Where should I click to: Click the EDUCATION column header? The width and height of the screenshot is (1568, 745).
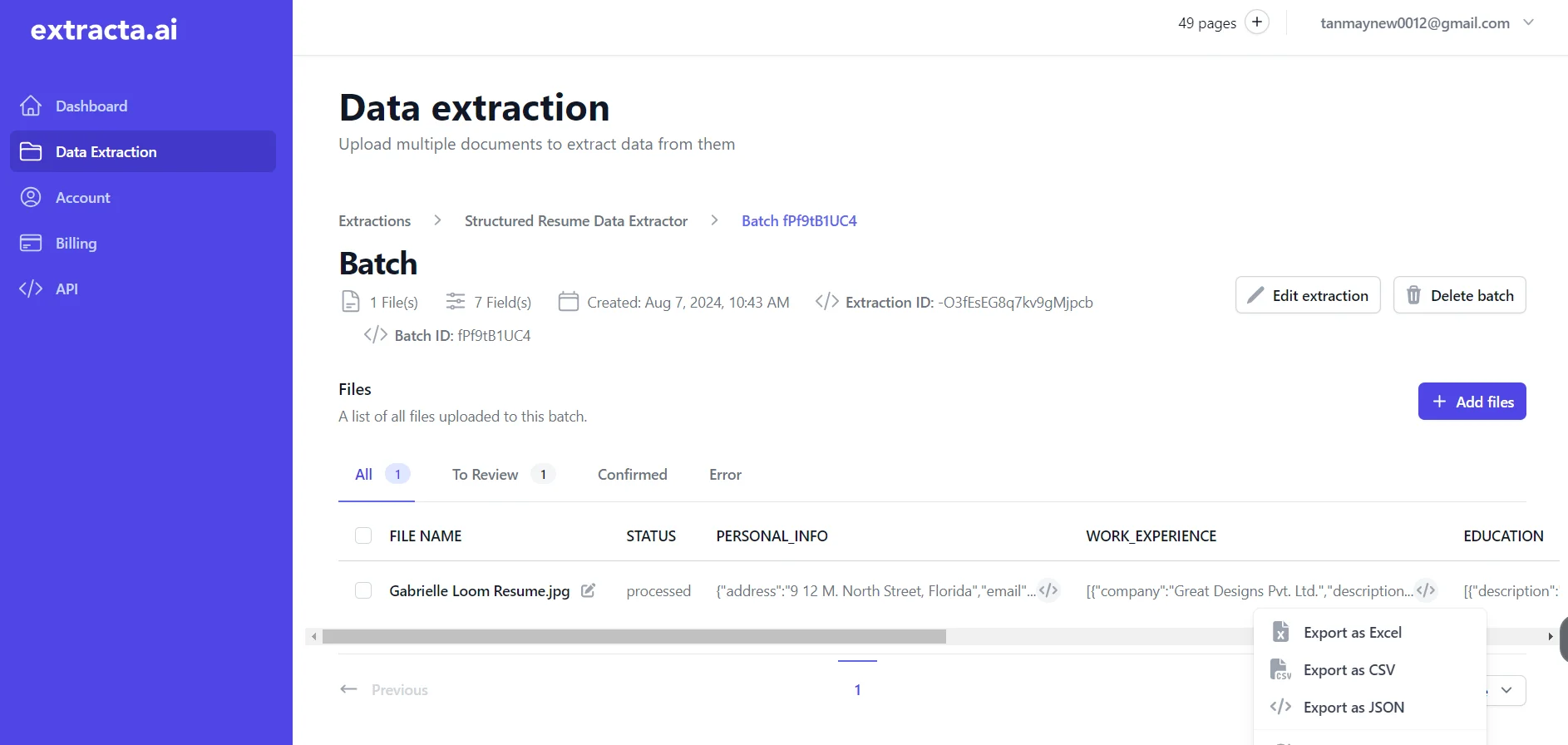[x=1503, y=536]
